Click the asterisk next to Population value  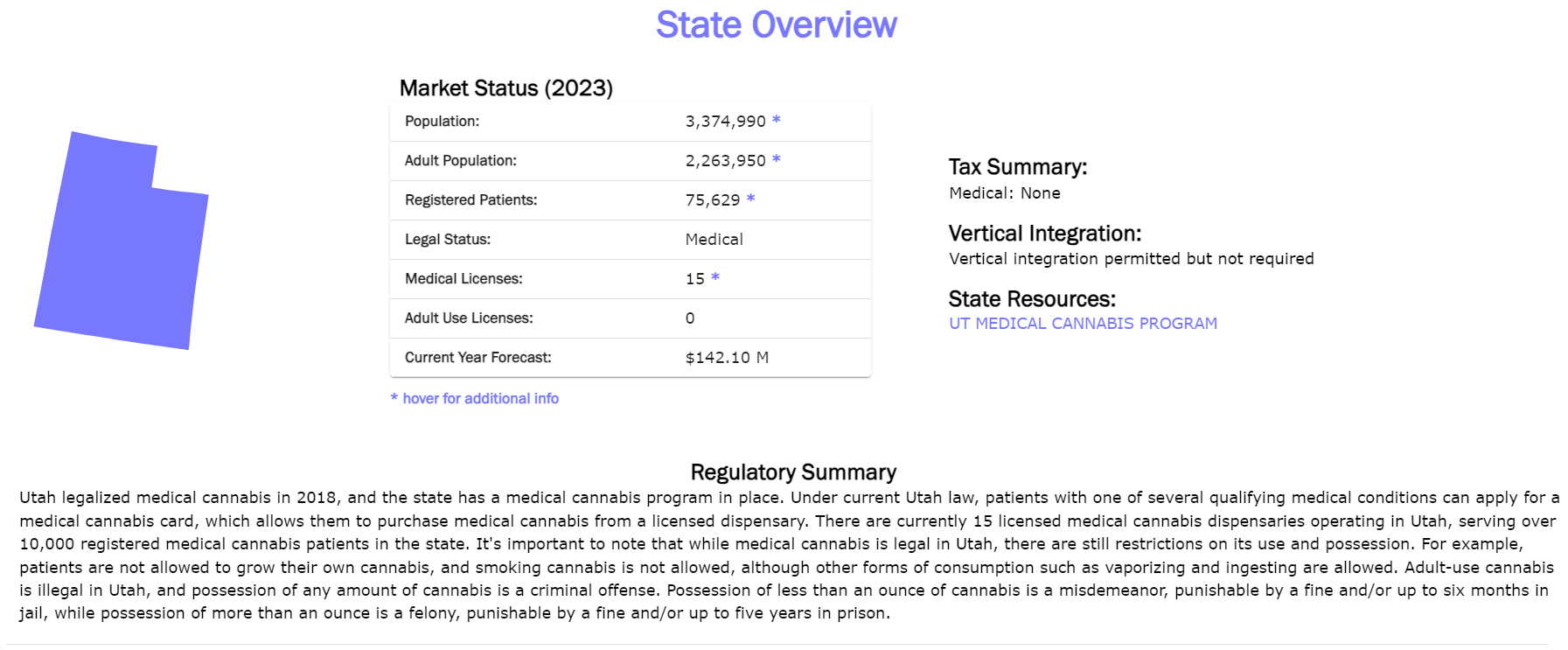coord(776,120)
